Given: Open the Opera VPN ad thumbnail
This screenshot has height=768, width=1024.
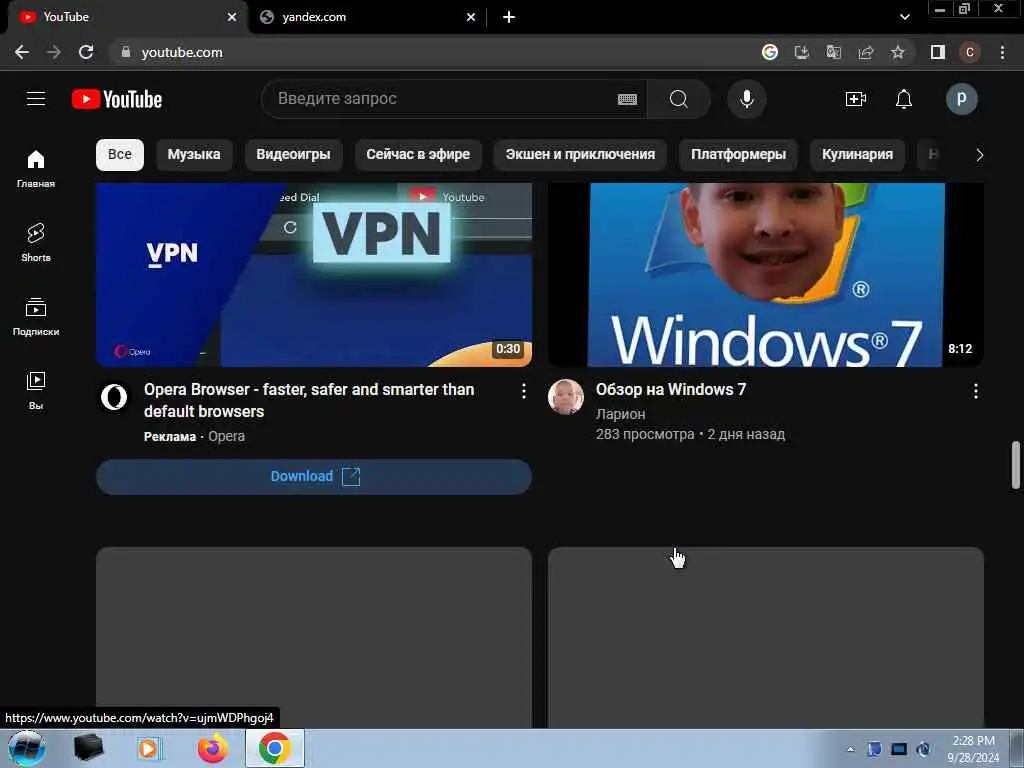Looking at the screenshot, I should click(x=313, y=274).
